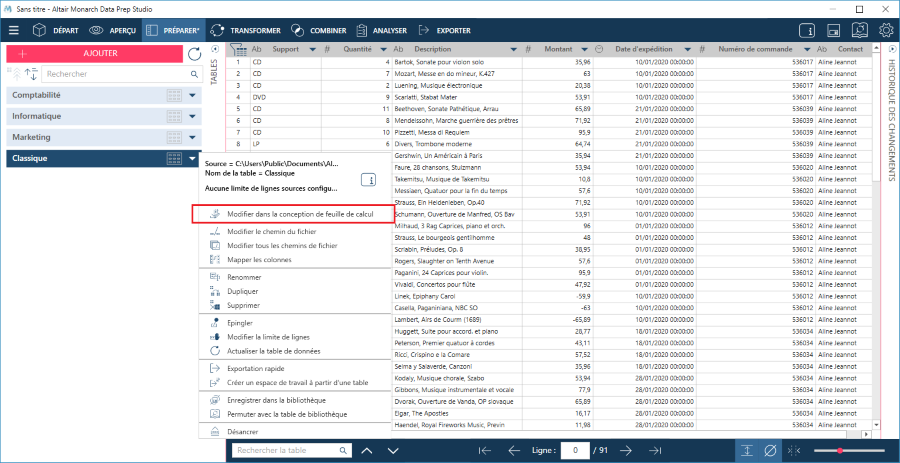Viewport: 900px width, 463px height.
Task: Toggle the row height fit button in the bottom bar
Action: click(x=747, y=450)
